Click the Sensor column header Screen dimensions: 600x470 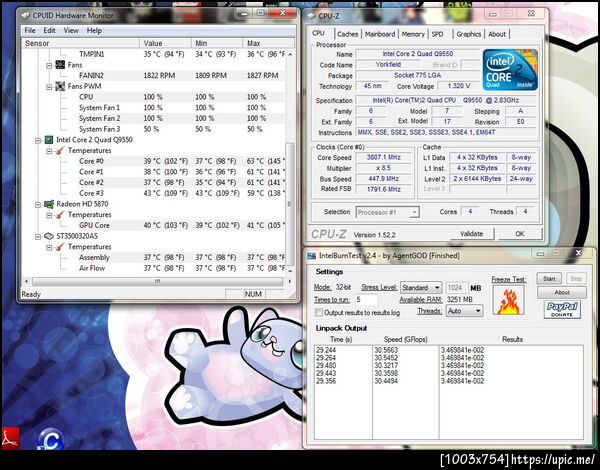point(80,43)
